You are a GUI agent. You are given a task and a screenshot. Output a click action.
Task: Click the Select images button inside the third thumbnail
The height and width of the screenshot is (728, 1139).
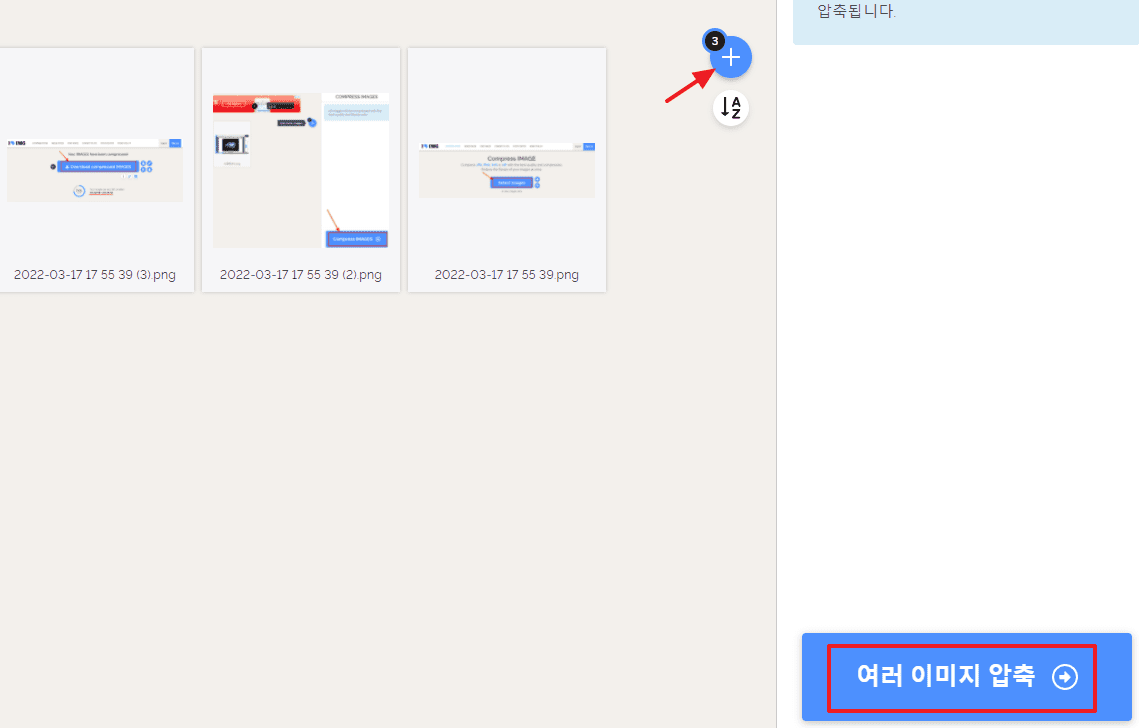(x=511, y=182)
